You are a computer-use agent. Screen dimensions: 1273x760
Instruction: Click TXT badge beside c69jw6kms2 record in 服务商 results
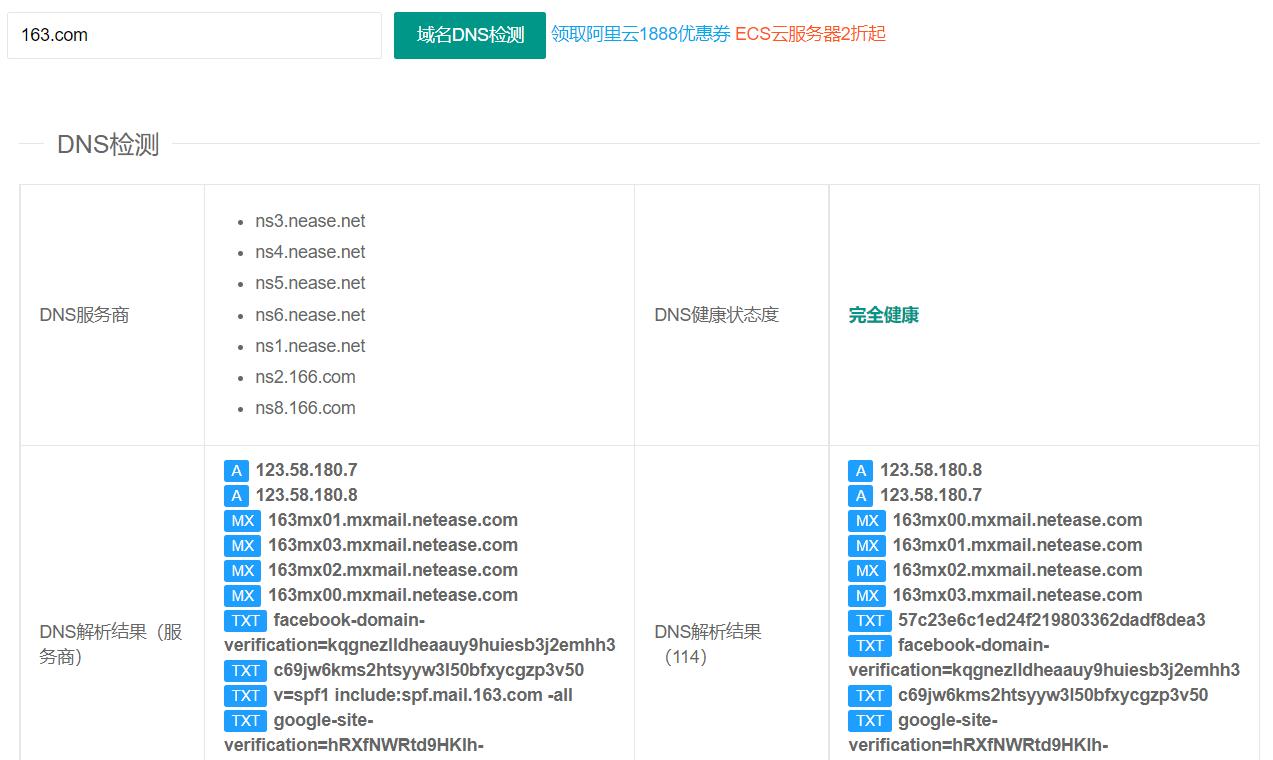tap(245, 670)
